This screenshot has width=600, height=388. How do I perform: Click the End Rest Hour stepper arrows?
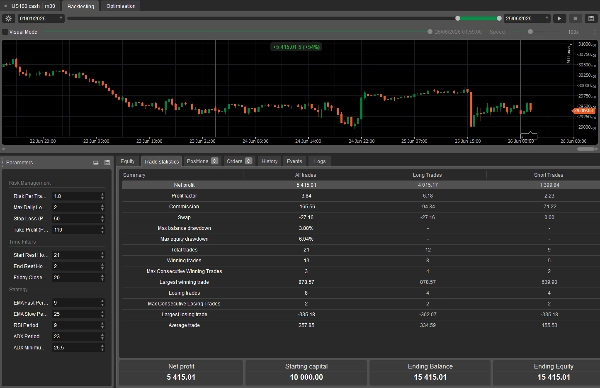pos(102,266)
